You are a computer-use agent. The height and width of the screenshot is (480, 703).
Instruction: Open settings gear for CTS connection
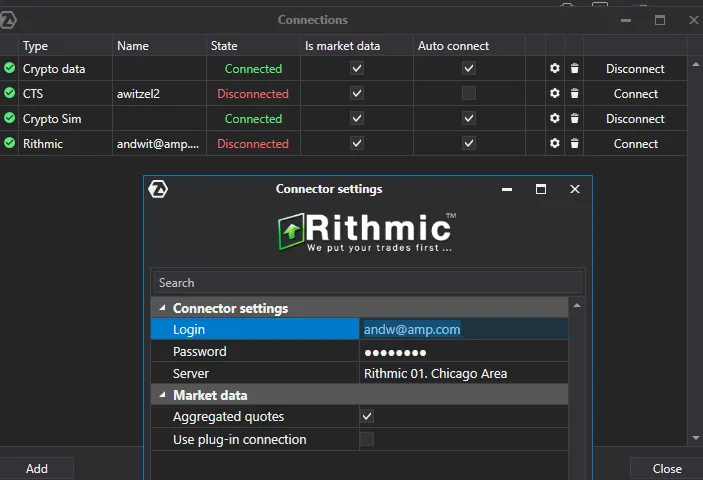(555, 94)
